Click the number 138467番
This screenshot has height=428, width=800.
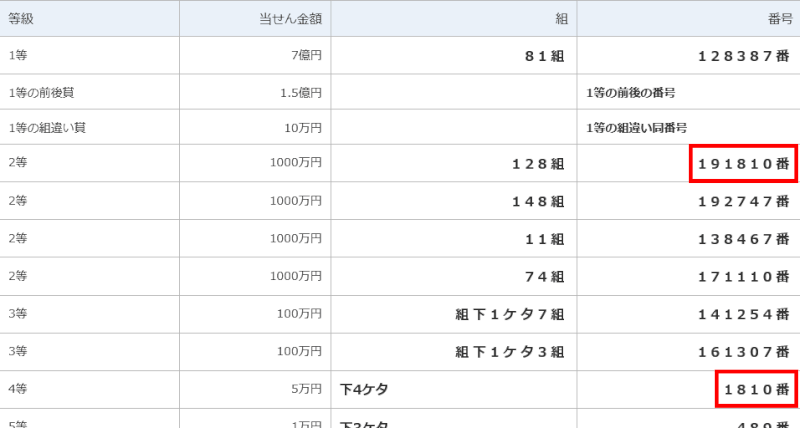[743, 239]
